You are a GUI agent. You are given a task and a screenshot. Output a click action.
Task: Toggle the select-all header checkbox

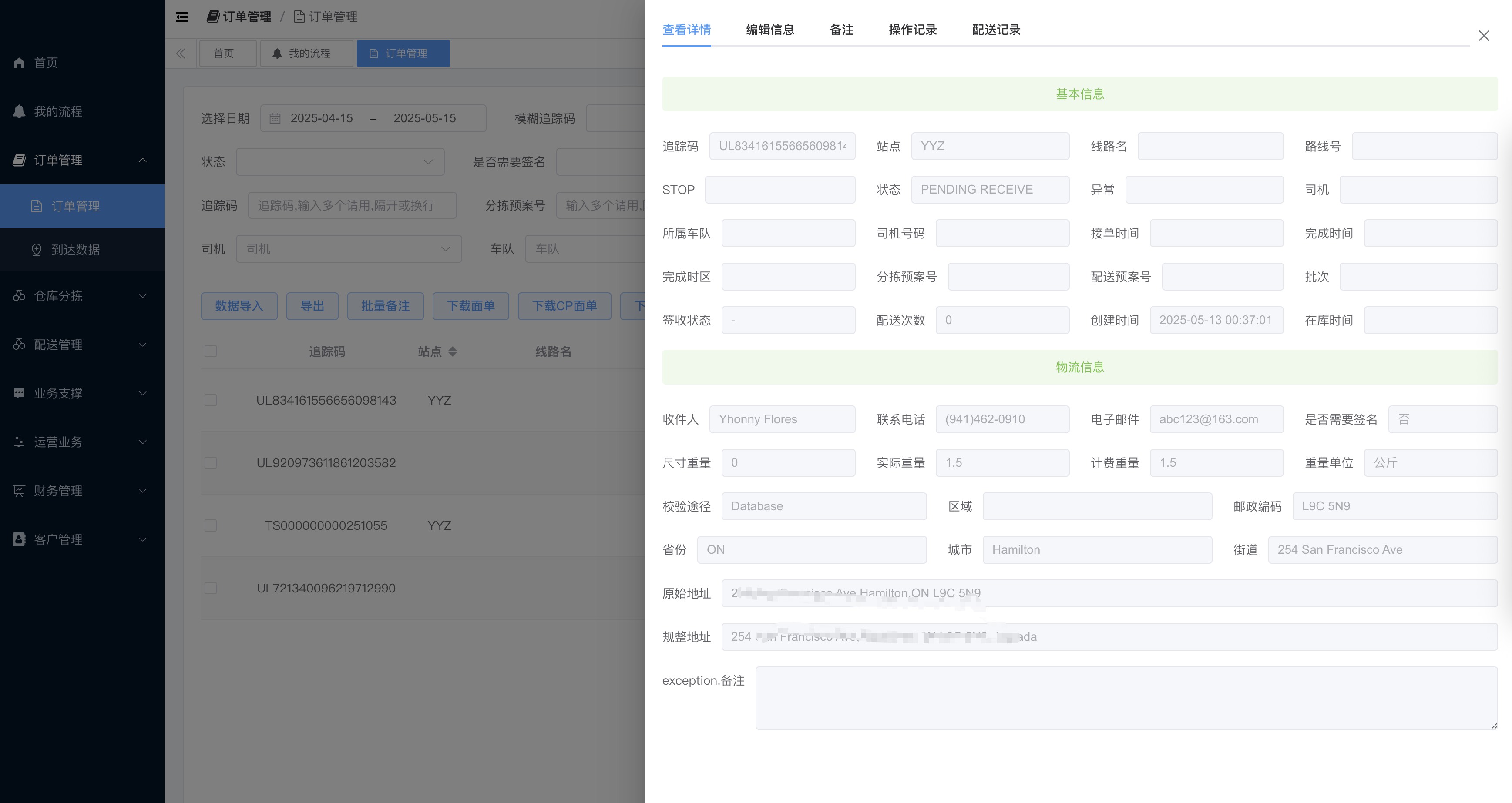click(211, 351)
